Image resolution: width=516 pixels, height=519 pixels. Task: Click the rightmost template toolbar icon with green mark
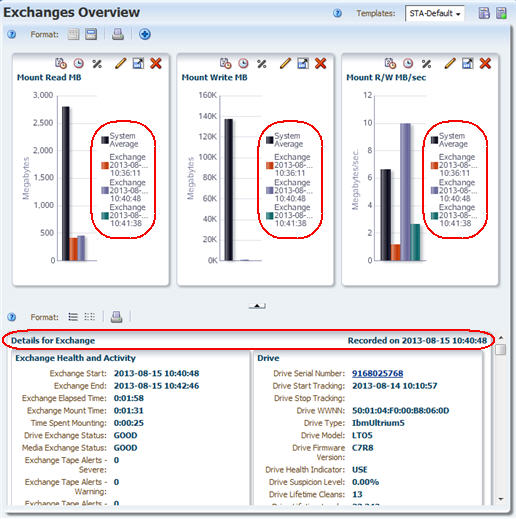tap(501, 13)
